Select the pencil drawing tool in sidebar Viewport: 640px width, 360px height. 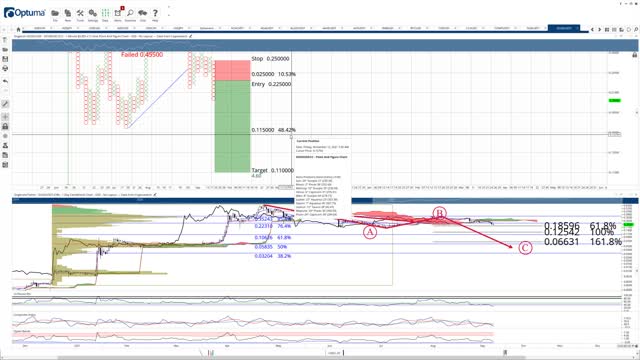click(5, 104)
